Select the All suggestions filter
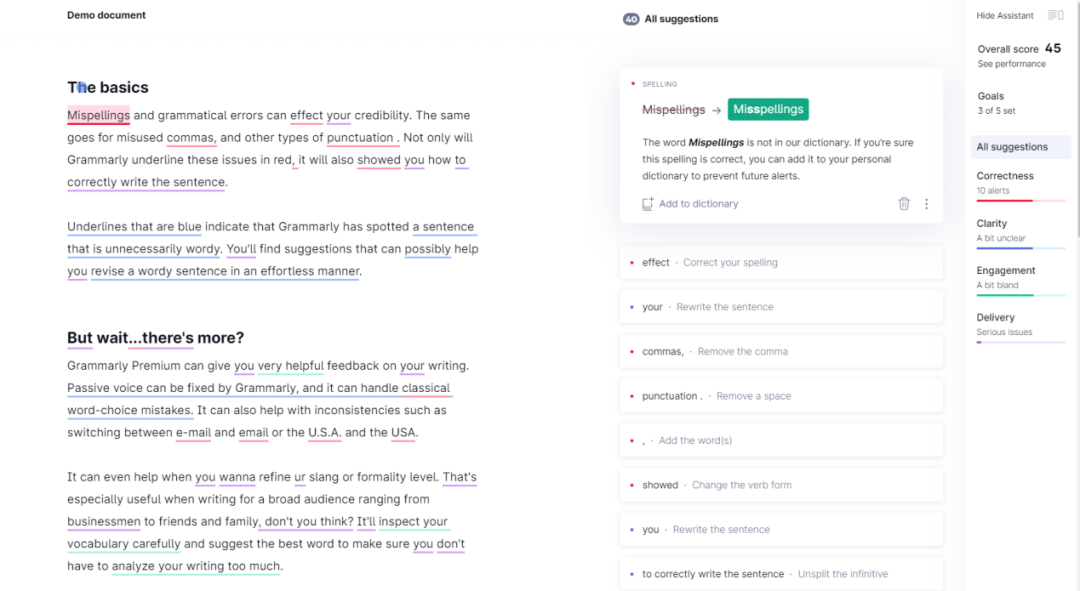Viewport: 1080px width, 591px height. pos(1013,147)
